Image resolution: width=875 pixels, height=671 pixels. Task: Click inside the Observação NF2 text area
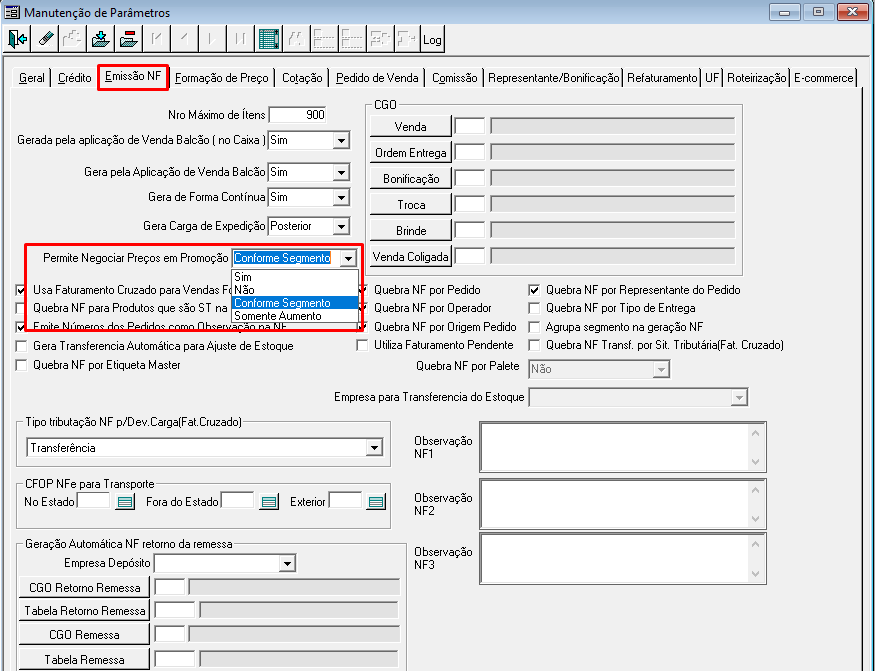614,504
